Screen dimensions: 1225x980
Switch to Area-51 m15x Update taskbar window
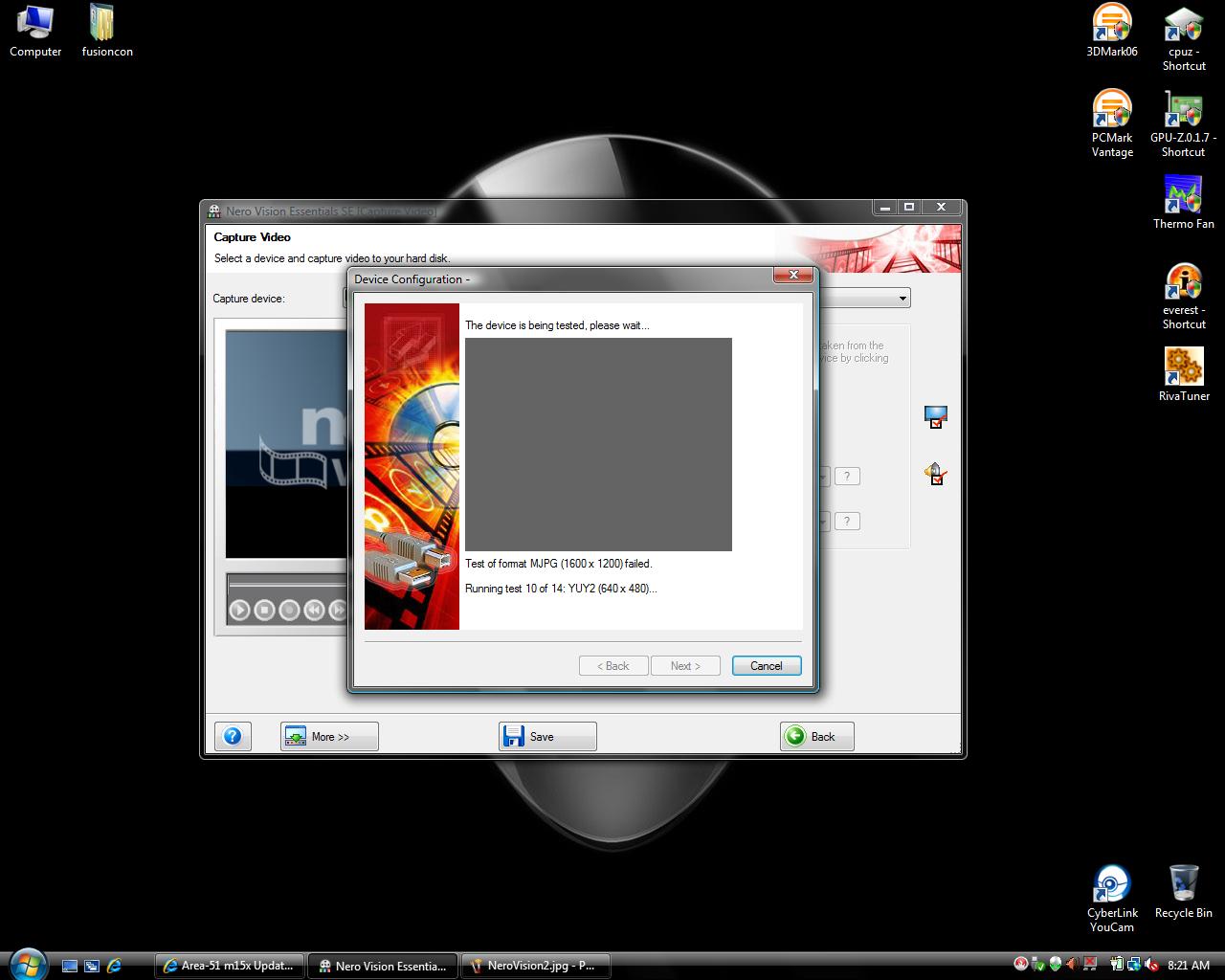[230, 966]
